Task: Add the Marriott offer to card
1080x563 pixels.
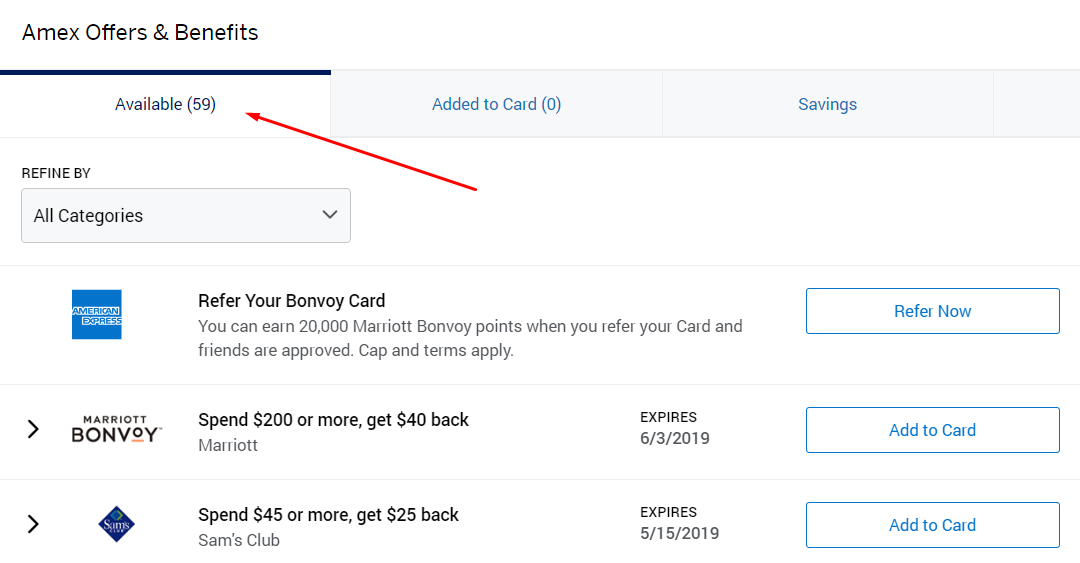Action: [x=933, y=430]
